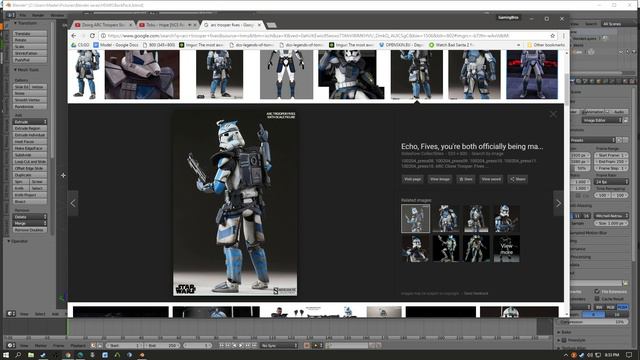
Task: Open the Delete dropdown under Remove
Action: (x=30, y=217)
